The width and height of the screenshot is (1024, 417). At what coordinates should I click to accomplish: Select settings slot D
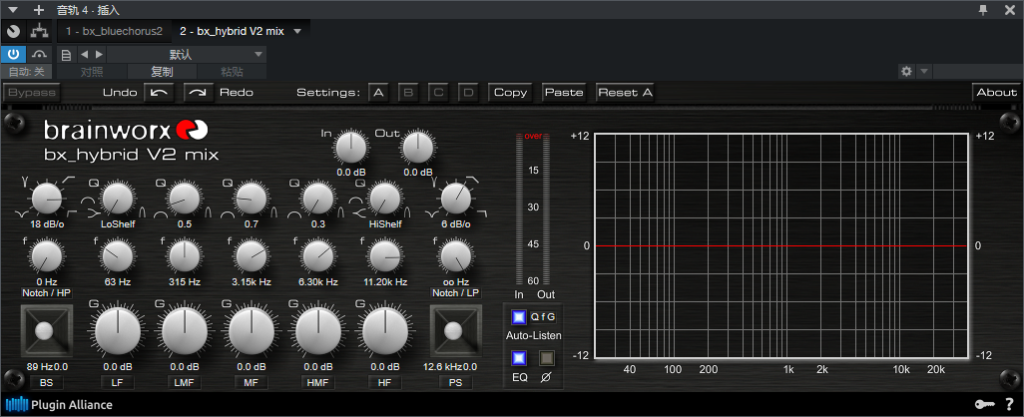(468, 93)
